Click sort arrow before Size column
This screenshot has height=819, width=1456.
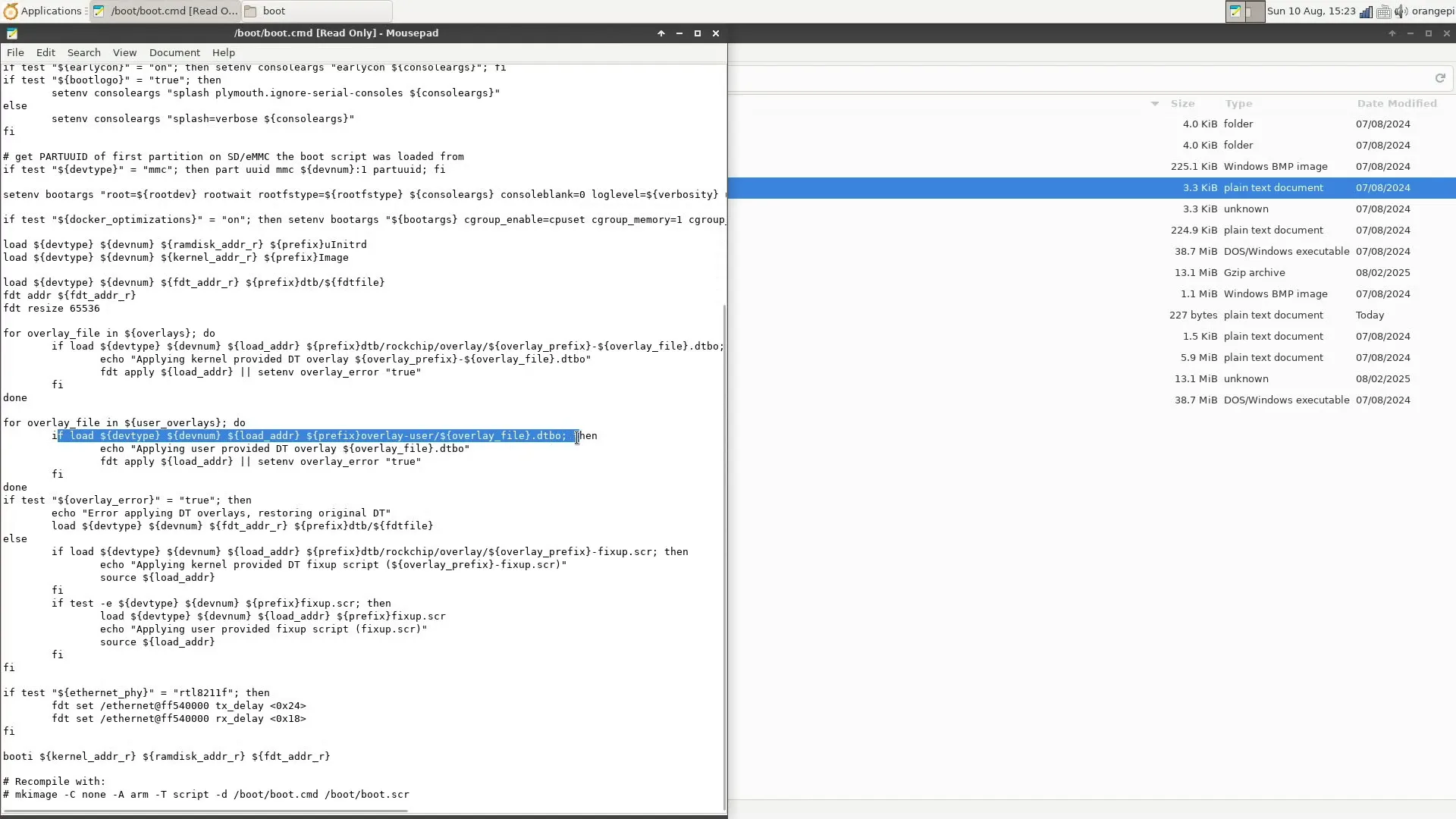[x=1154, y=104]
